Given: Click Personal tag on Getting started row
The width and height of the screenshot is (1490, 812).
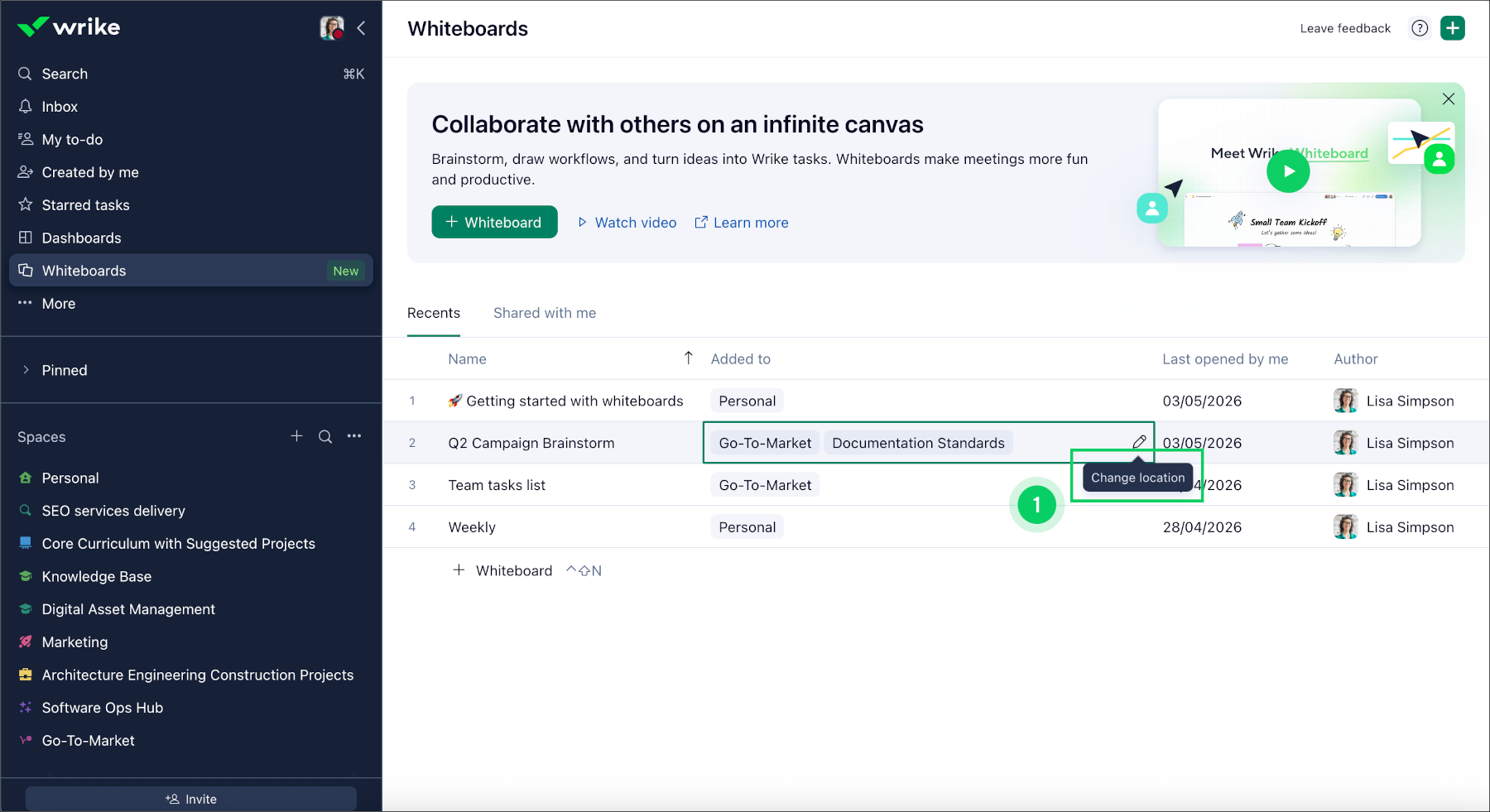Looking at the screenshot, I should pos(747,401).
